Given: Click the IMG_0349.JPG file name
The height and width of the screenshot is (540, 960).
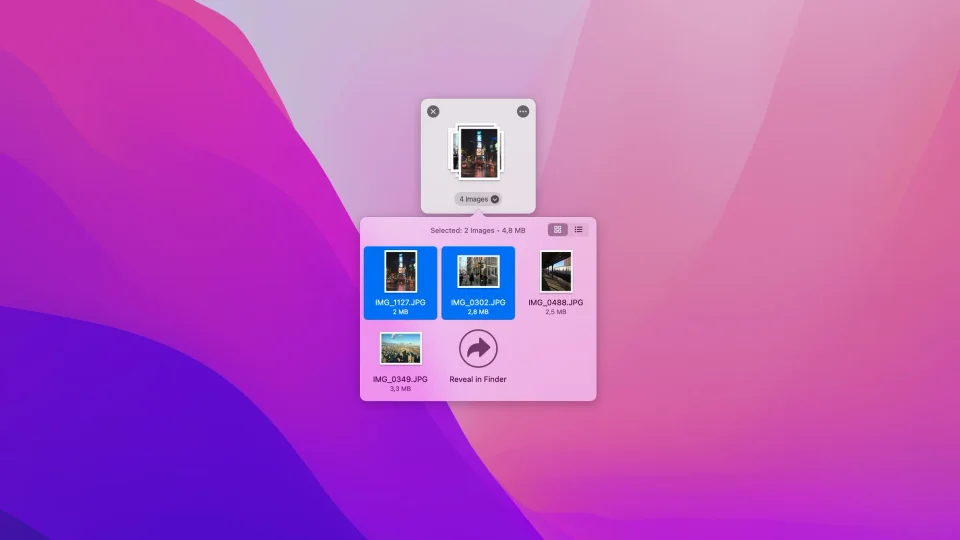Looking at the screenshot, I should [x=400, y=380].
